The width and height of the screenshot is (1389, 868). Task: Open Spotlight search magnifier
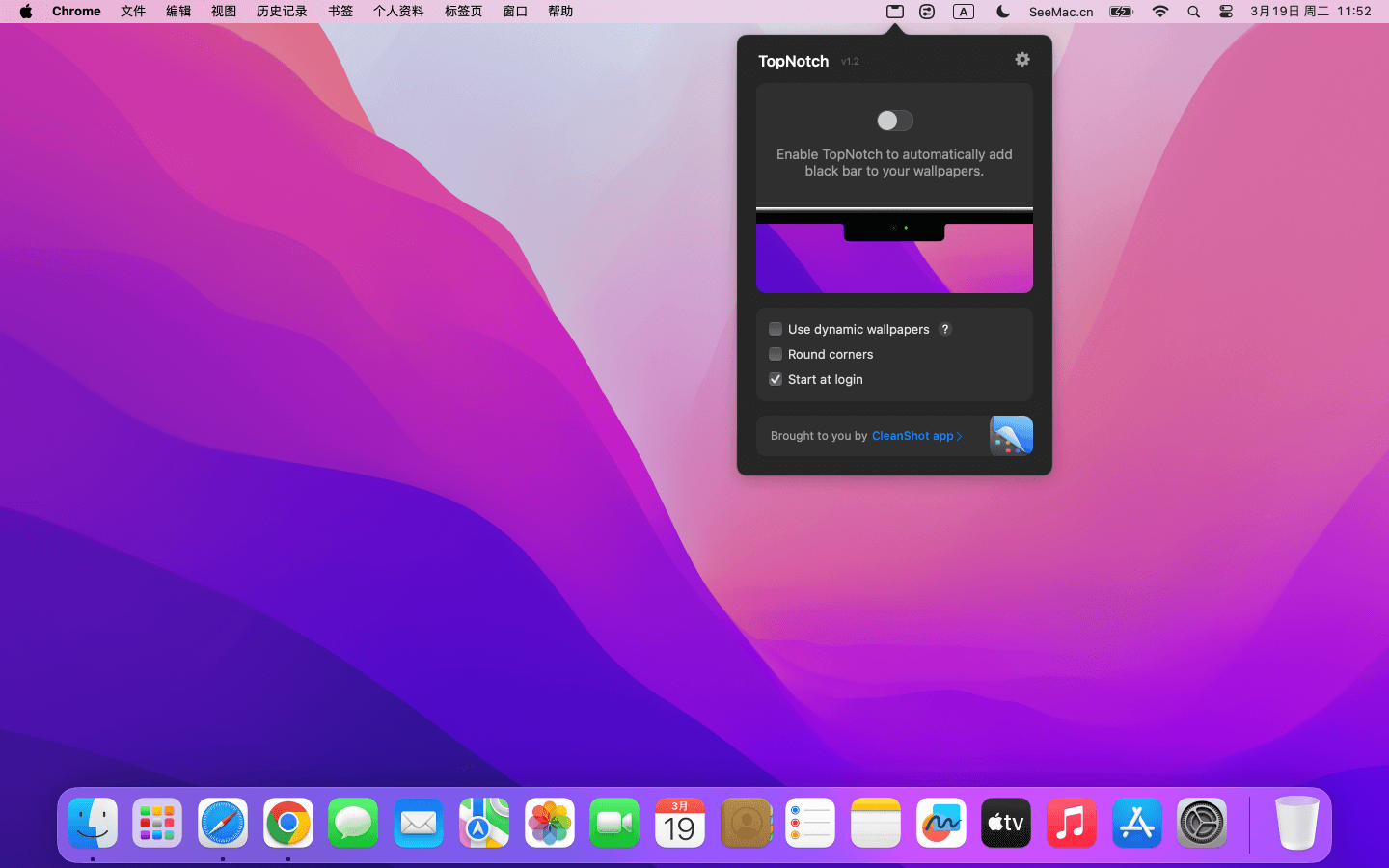[x=1194, y=12]
